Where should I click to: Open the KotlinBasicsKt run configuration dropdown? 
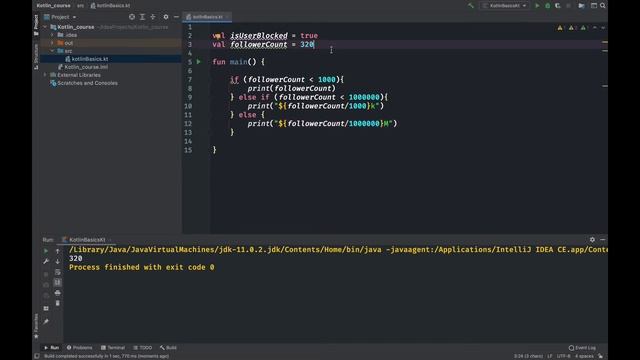(504, 6)
